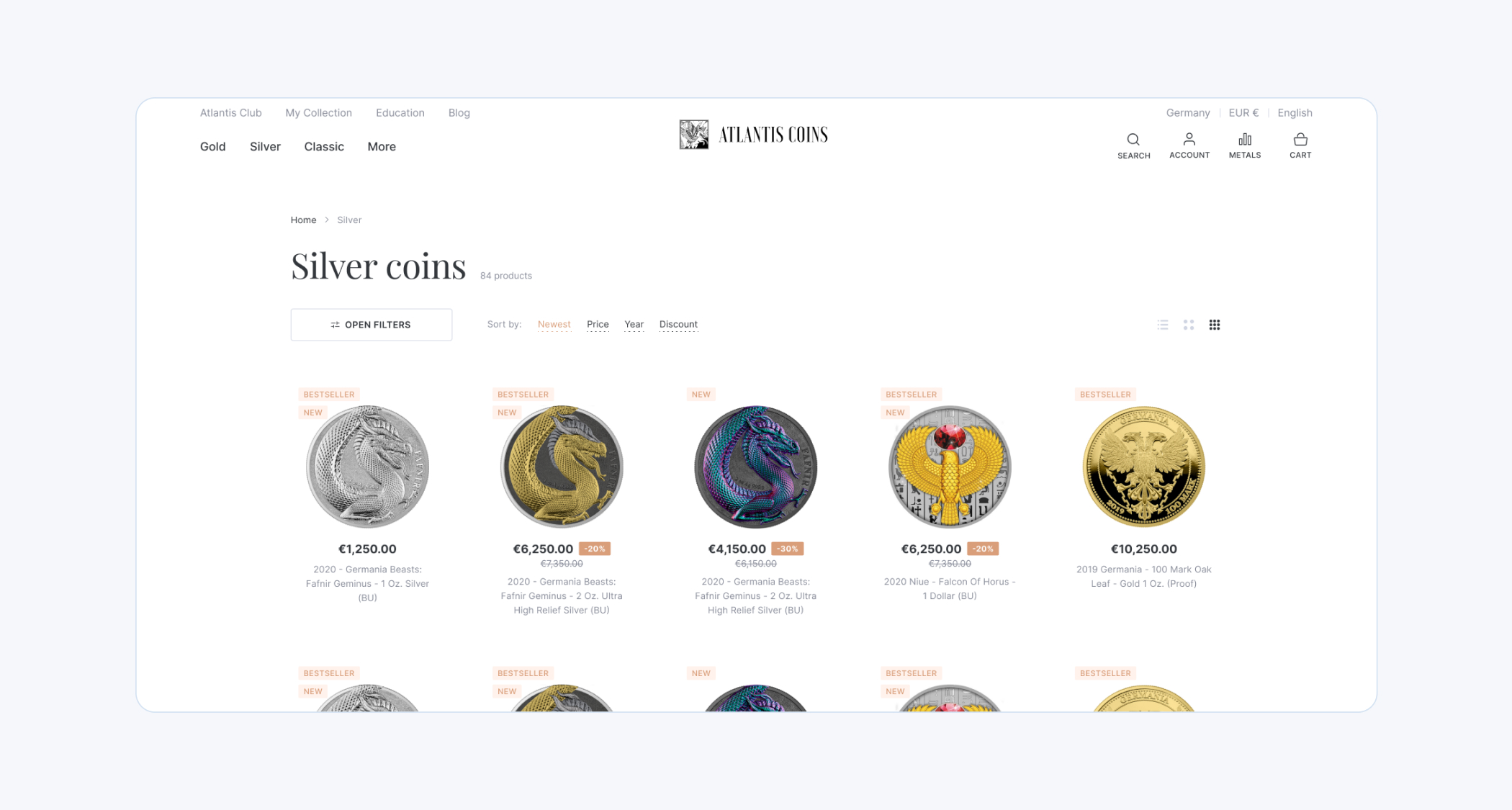This screenshot has height=810, width=1512.
Task: Open the shopping Cart icon
Action: click(1300, 139)
